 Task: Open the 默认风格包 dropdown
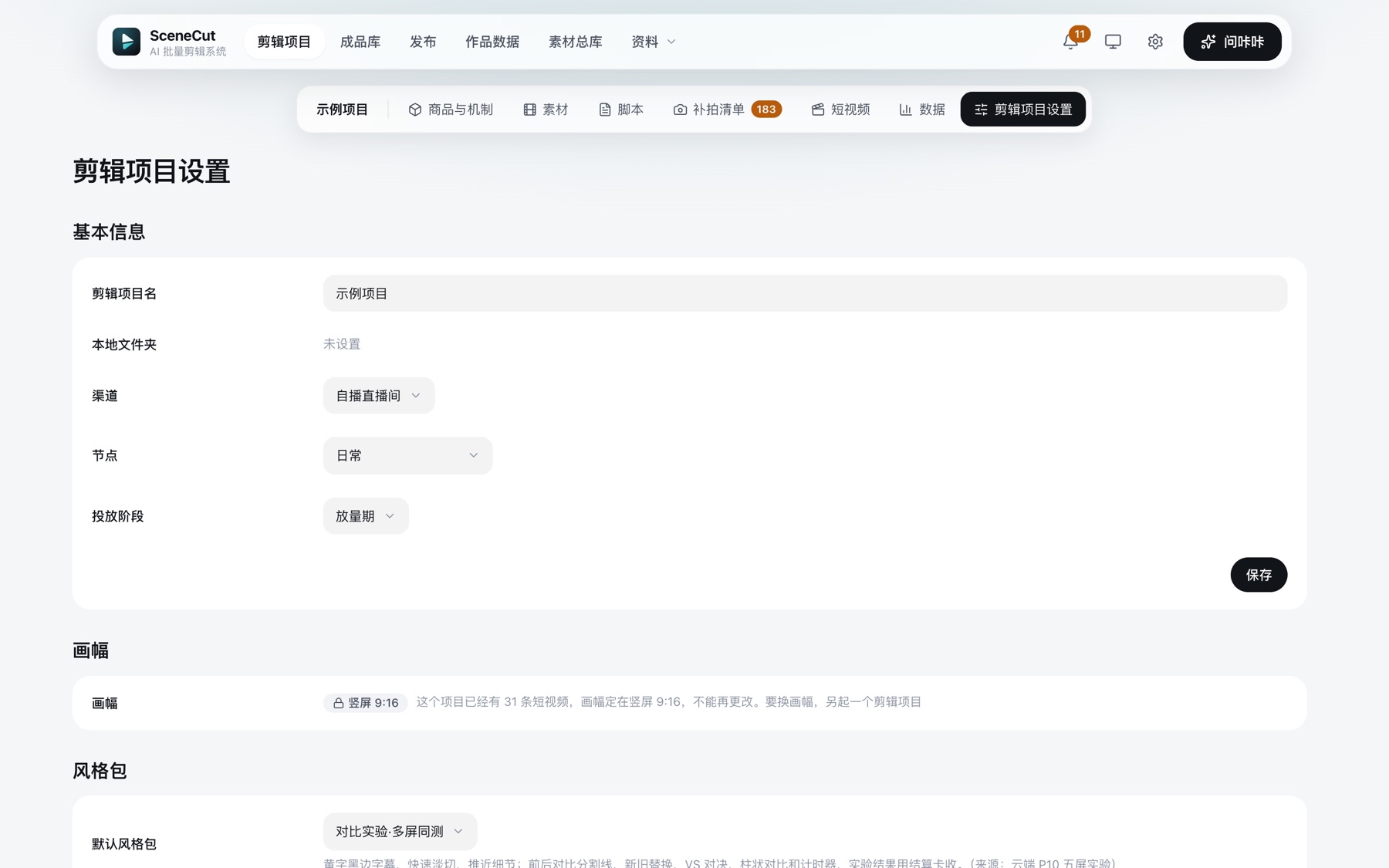tap(400, 832)
